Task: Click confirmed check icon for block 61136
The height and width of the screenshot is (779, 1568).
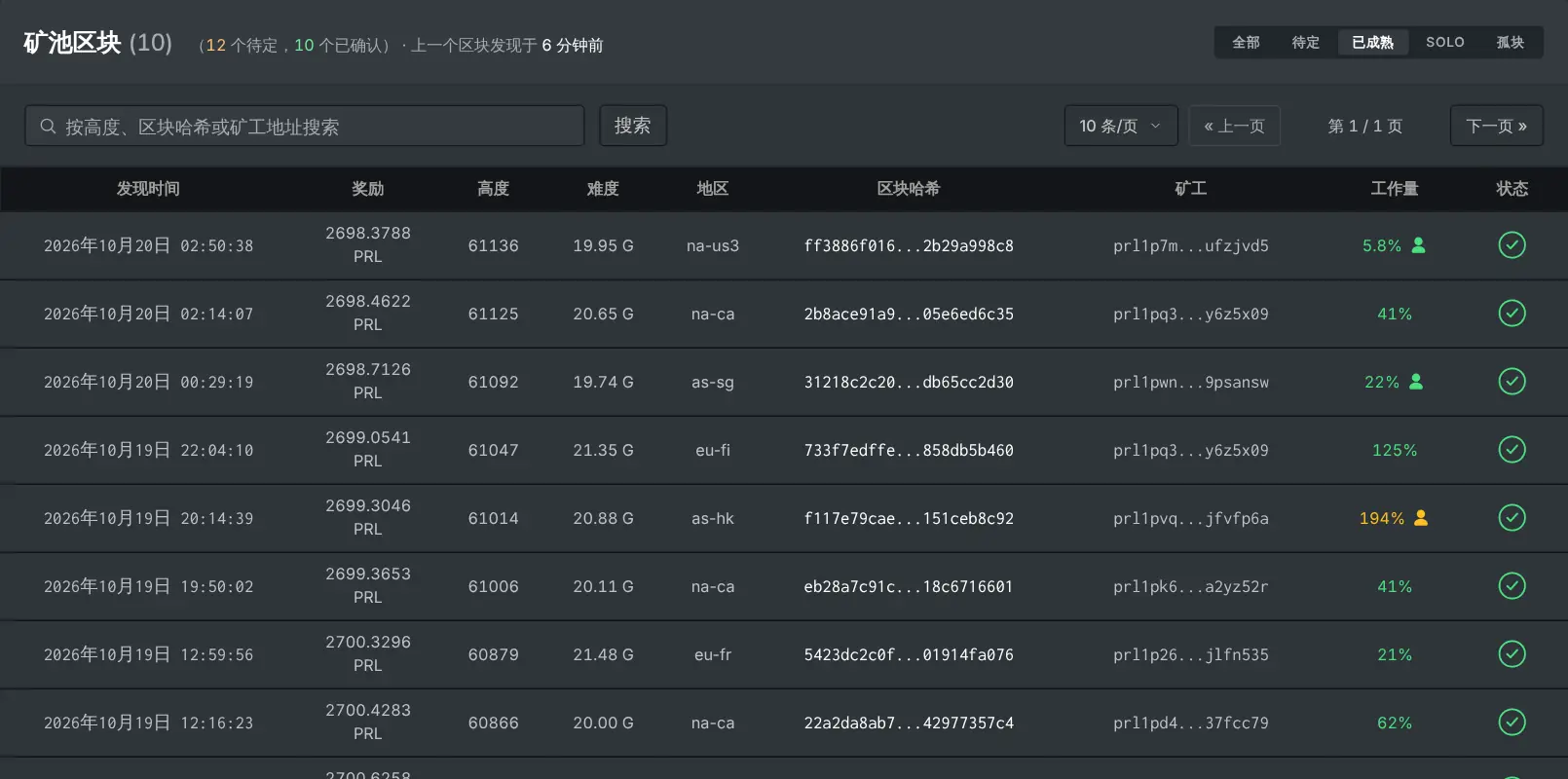Action: 1512,245
